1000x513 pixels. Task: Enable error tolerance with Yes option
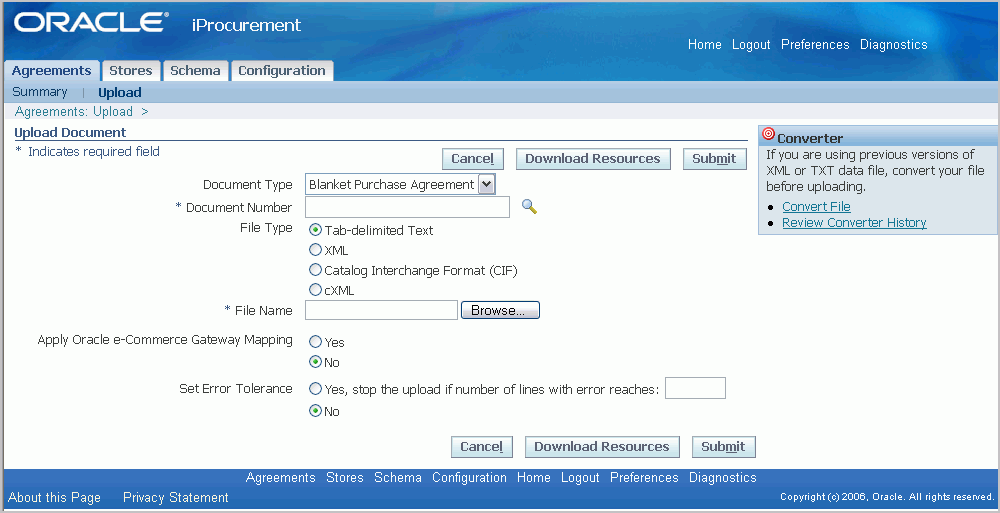click(x=315, y=388)
